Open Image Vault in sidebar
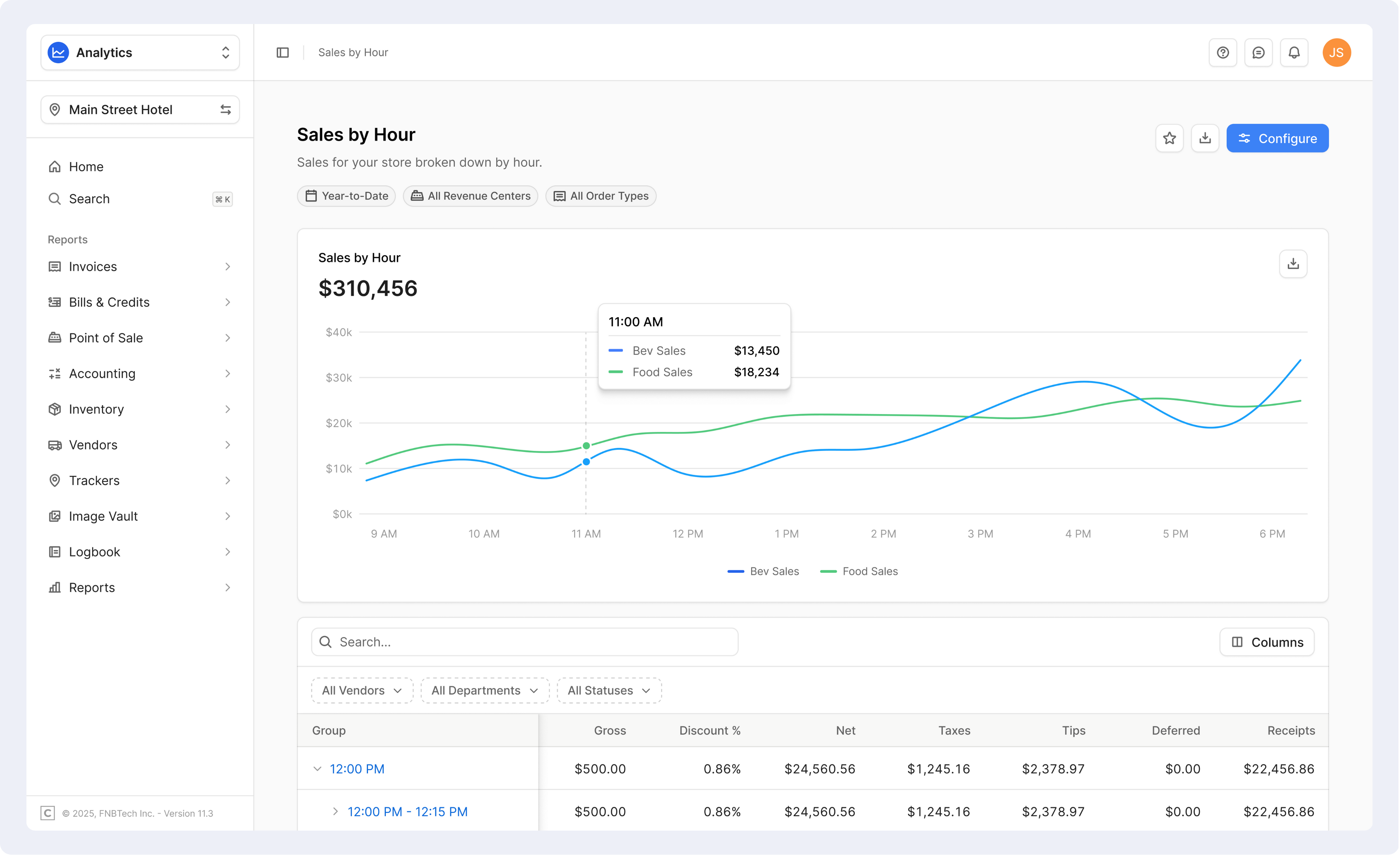 [x=140, y=516]
